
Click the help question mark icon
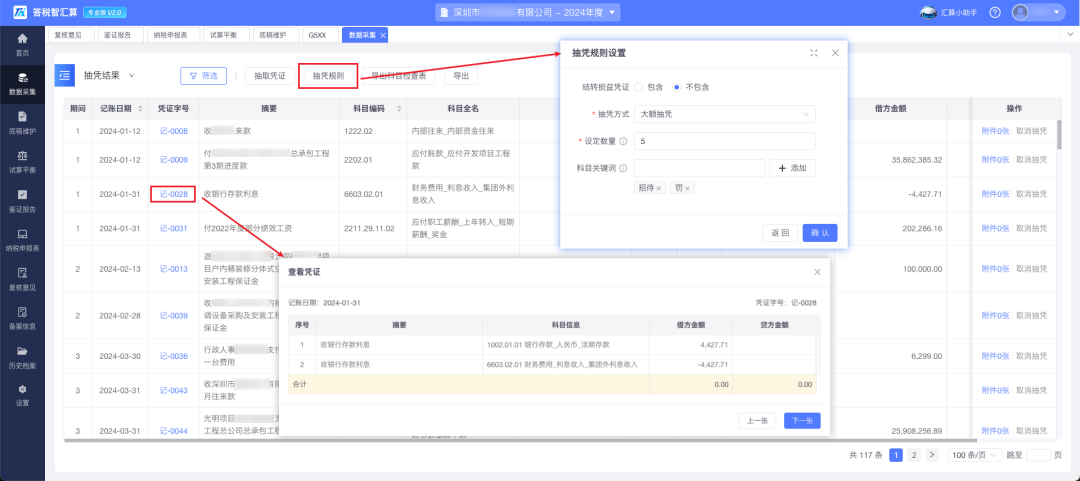pyautogui.click(x=995, y=12)
